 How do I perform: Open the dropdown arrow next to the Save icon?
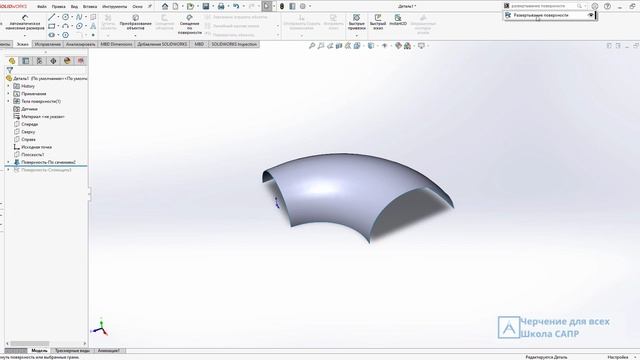point(213,6)
